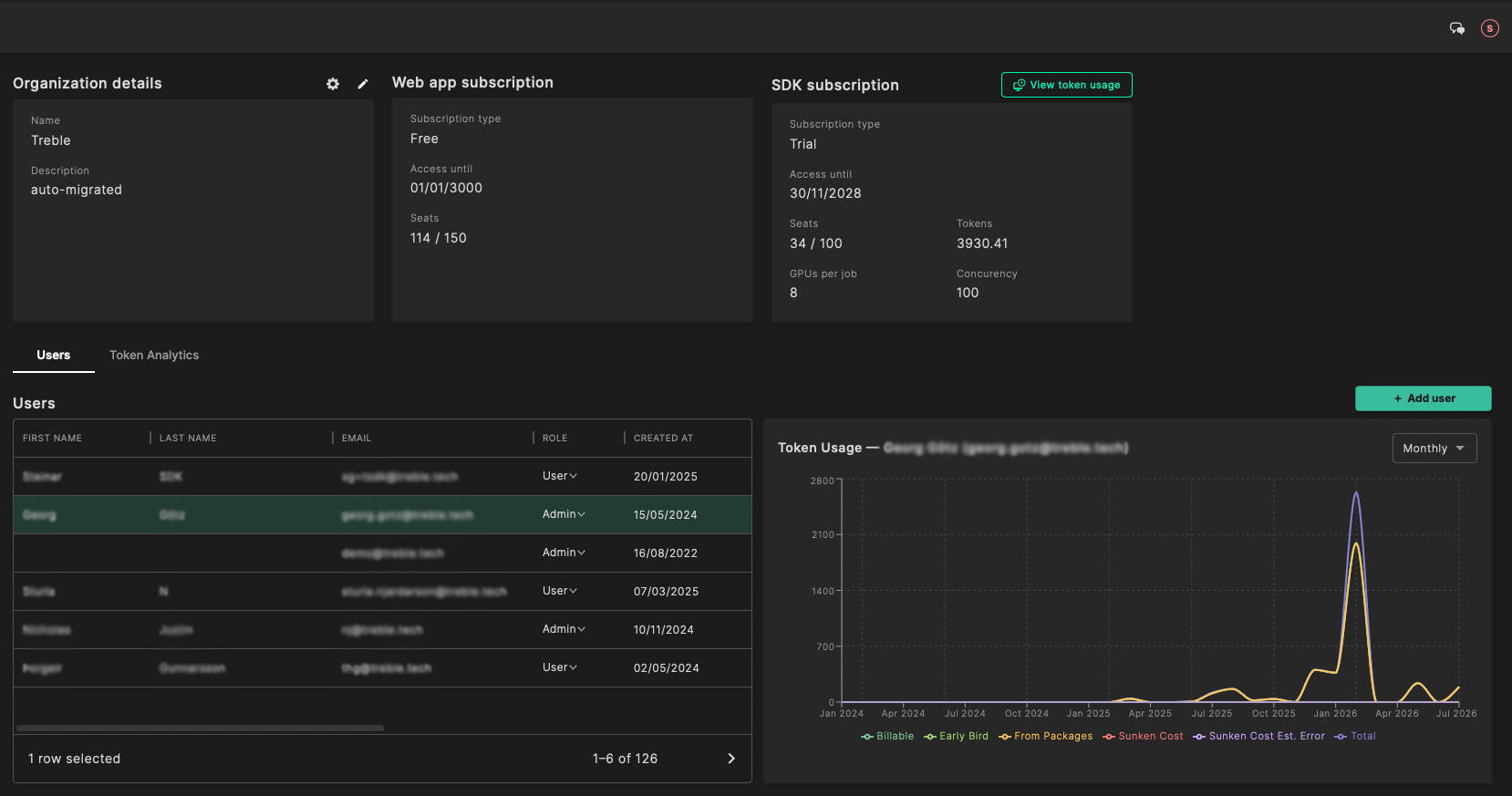Click the users table horizontal scrollbar
The image size is (1512, 796).
tap(200, 728)
